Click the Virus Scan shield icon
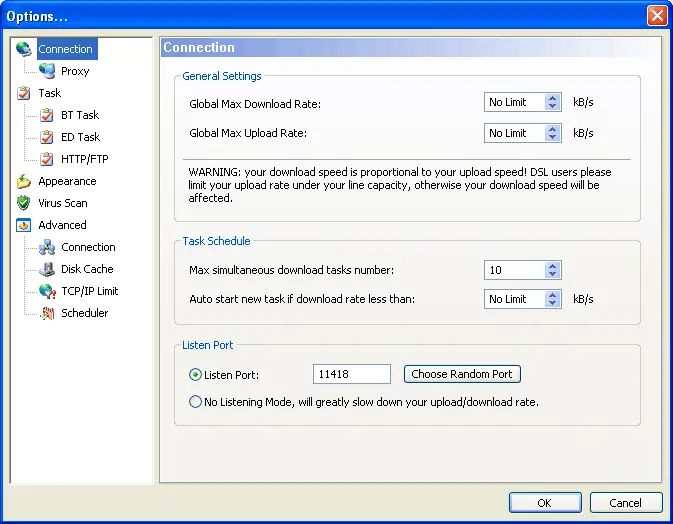Screen dimensions: 673x524 click(24, 203)
